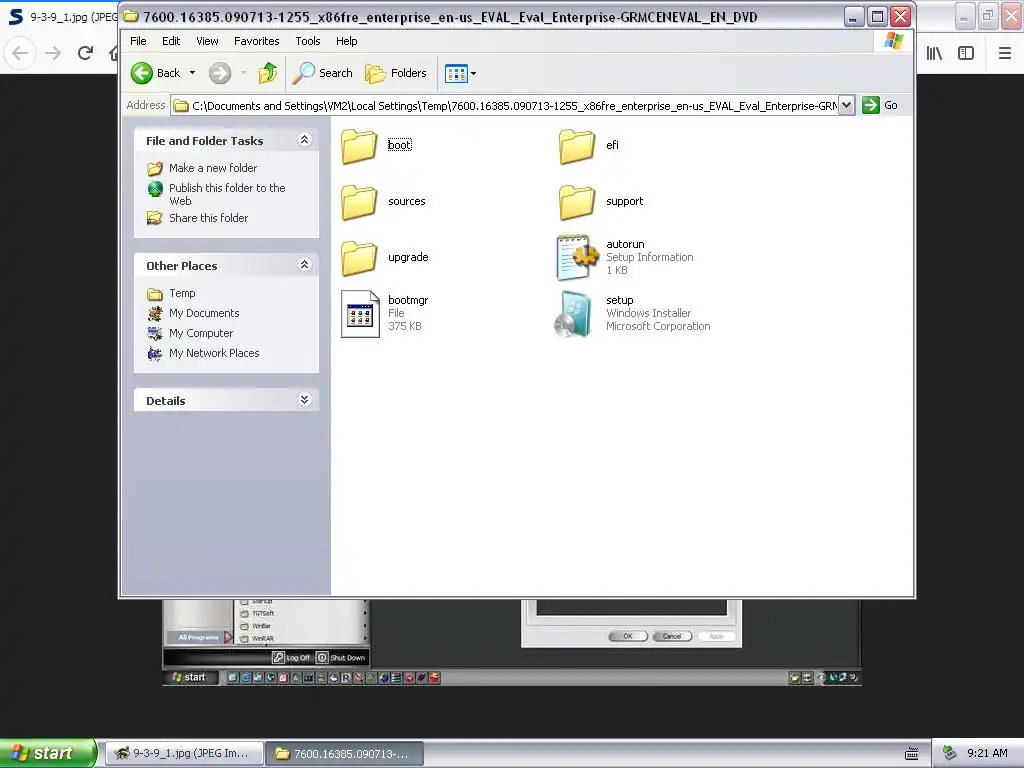Screen dimensions: 1024x768
Task: Open the File menu
Action: (138, 41)
